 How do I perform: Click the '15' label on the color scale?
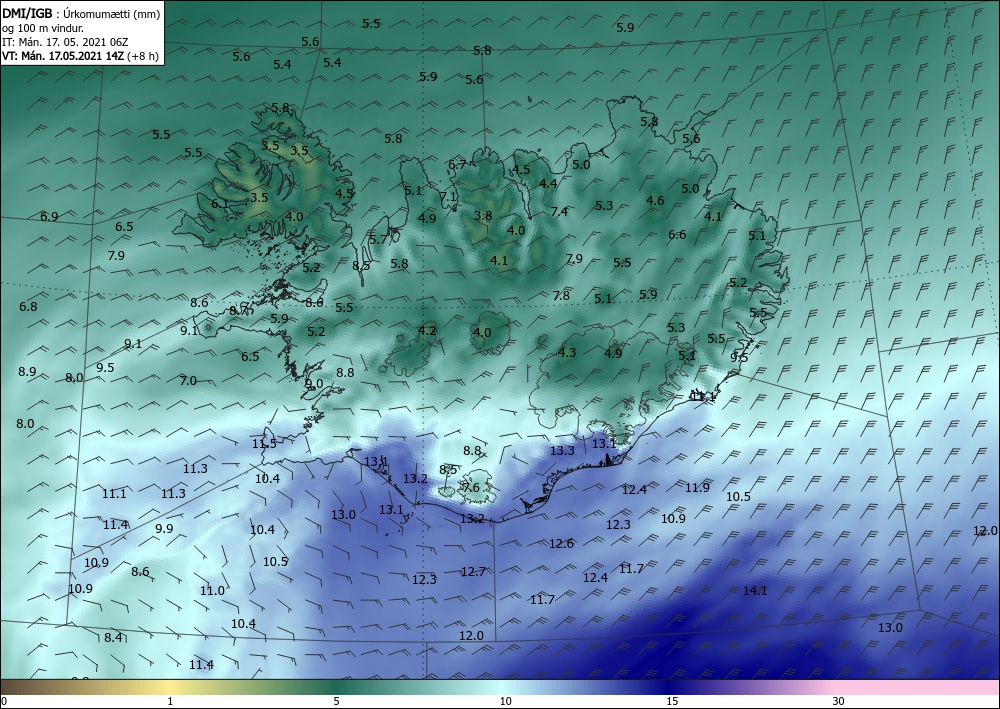click(672, 702)
